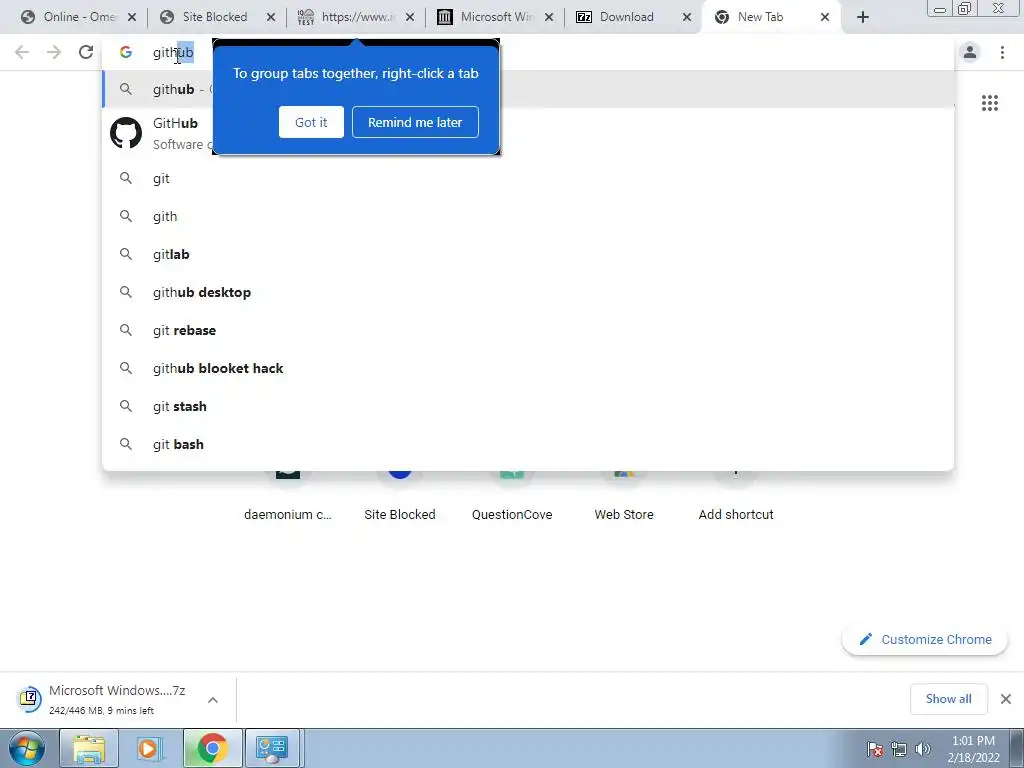Click the Action Center flag tray icon

click(x=875, y=749)
